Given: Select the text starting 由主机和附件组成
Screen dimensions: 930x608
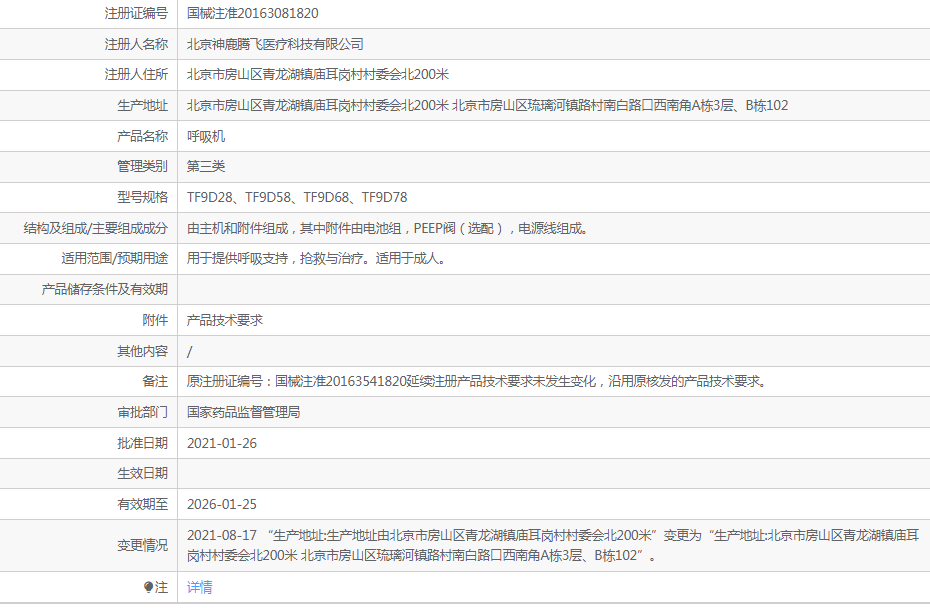Looking at the screenshot, I should 388,228.
